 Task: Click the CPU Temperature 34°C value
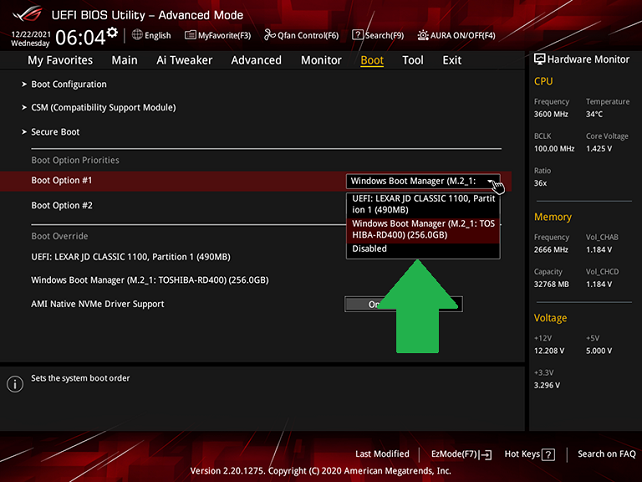(x=594, y=114)
